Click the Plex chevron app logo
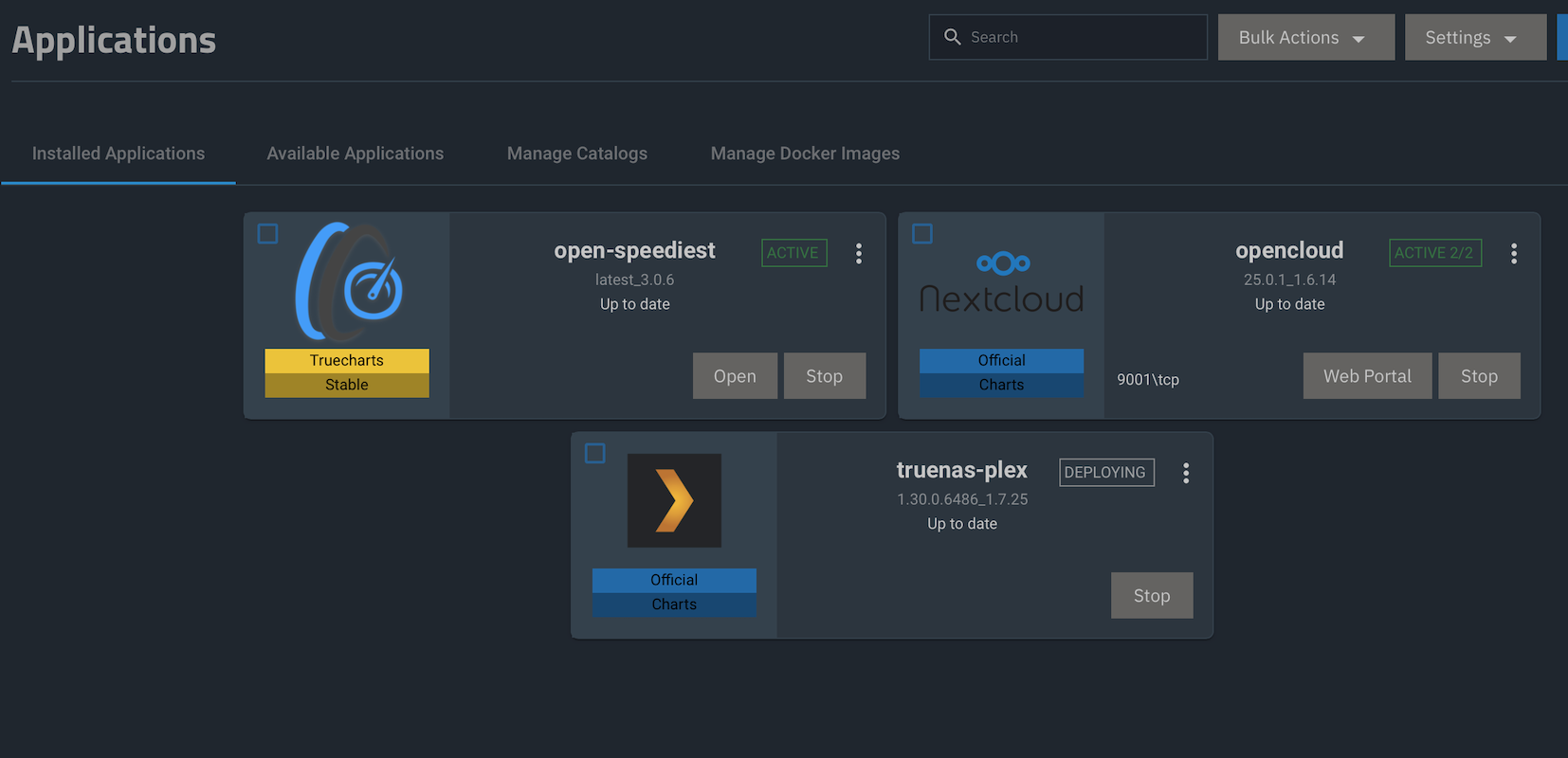The image size is (1568, 758). [674, 500]
